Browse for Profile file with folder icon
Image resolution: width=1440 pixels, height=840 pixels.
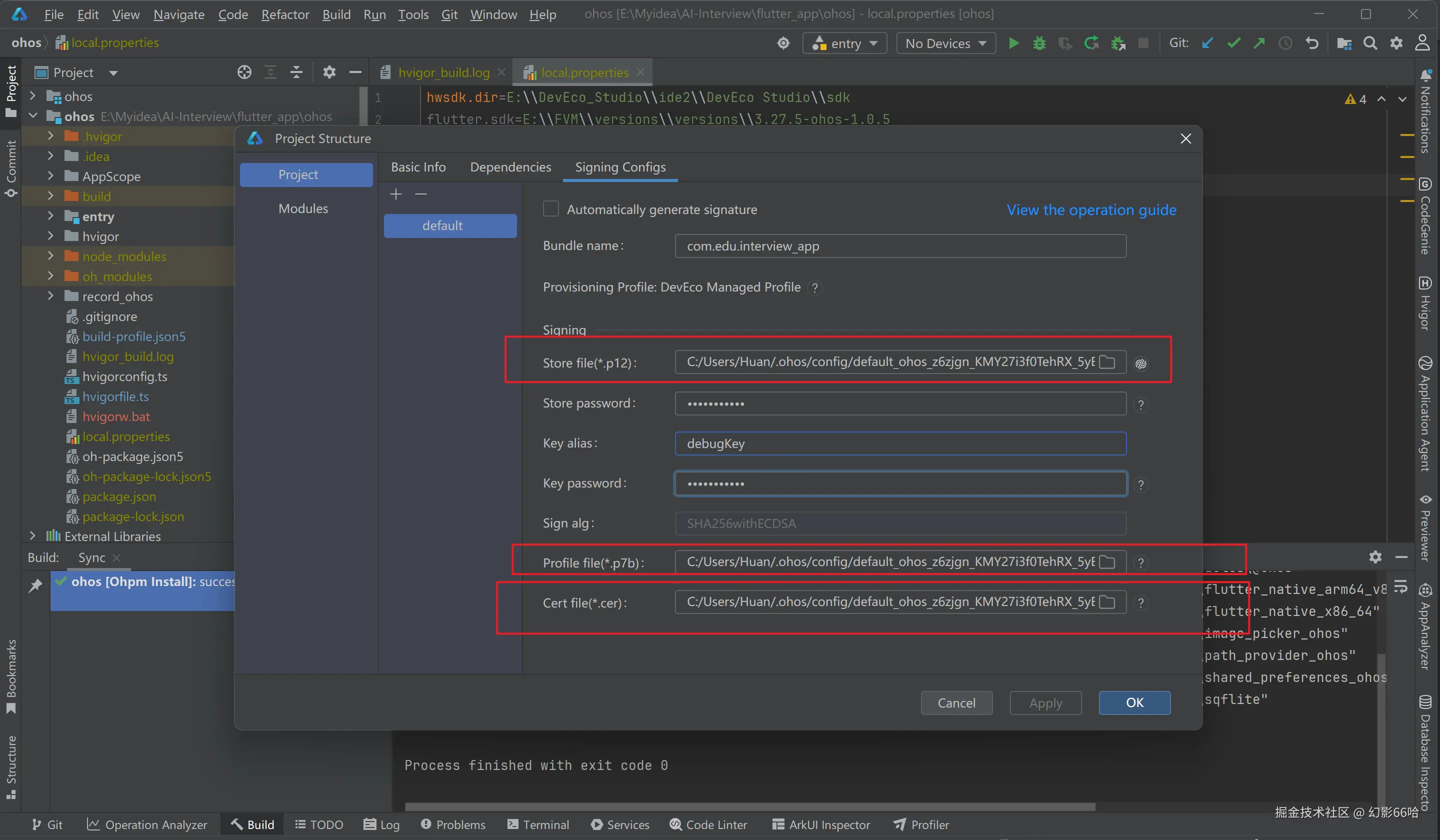tap(1107, 562)
